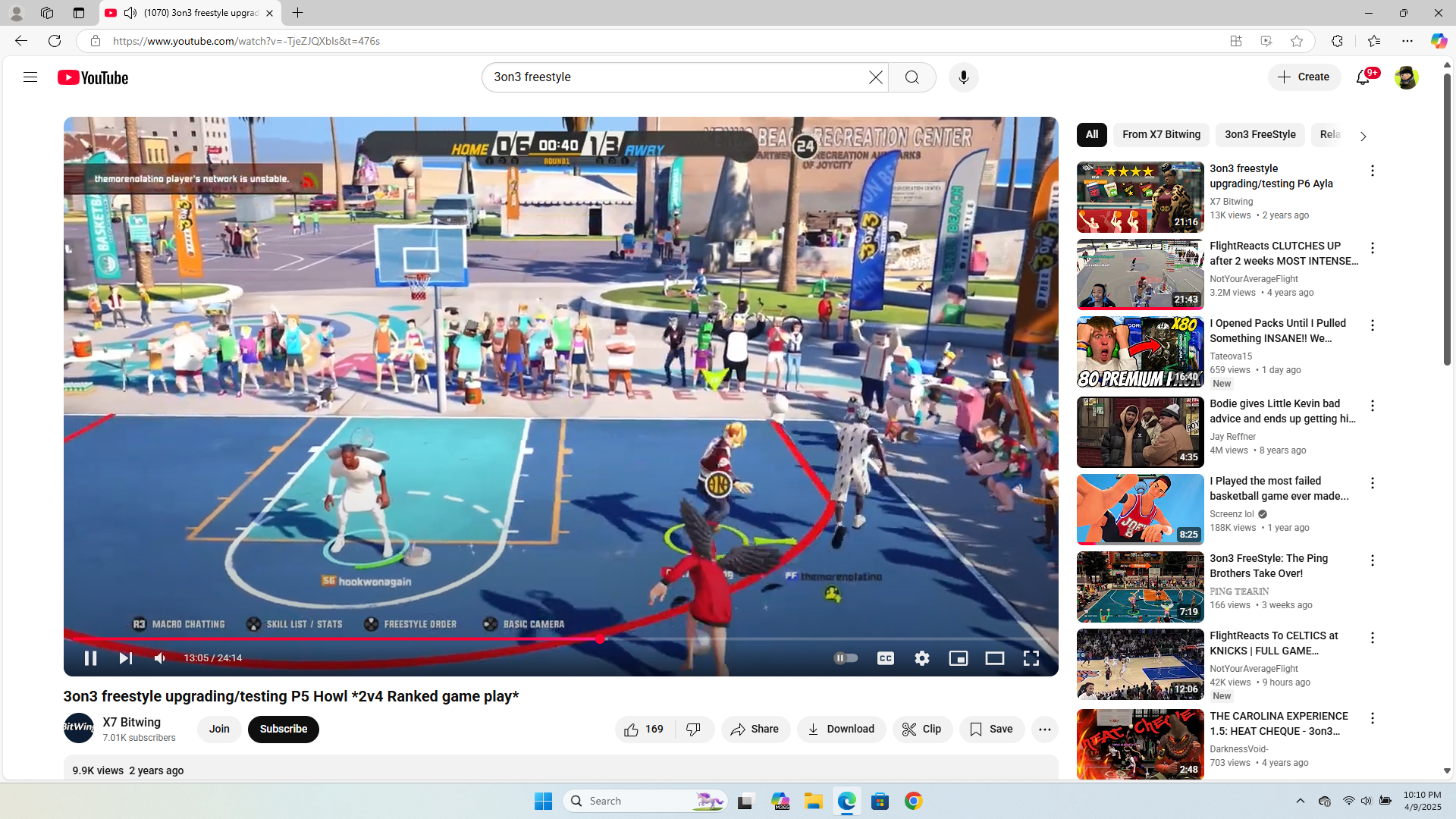The width and height of the screenshot is (1456, 819).
Task: Pause the video playback
Action: tap(90, 658)
